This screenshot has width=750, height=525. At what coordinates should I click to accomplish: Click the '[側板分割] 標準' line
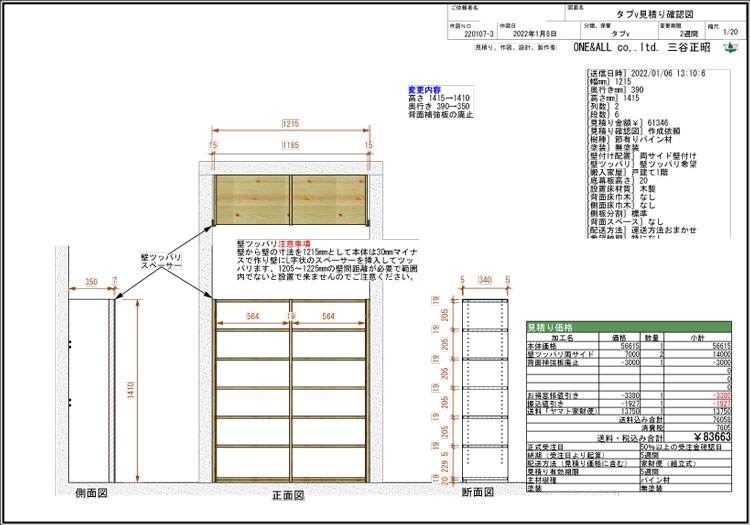pos(617,213)
